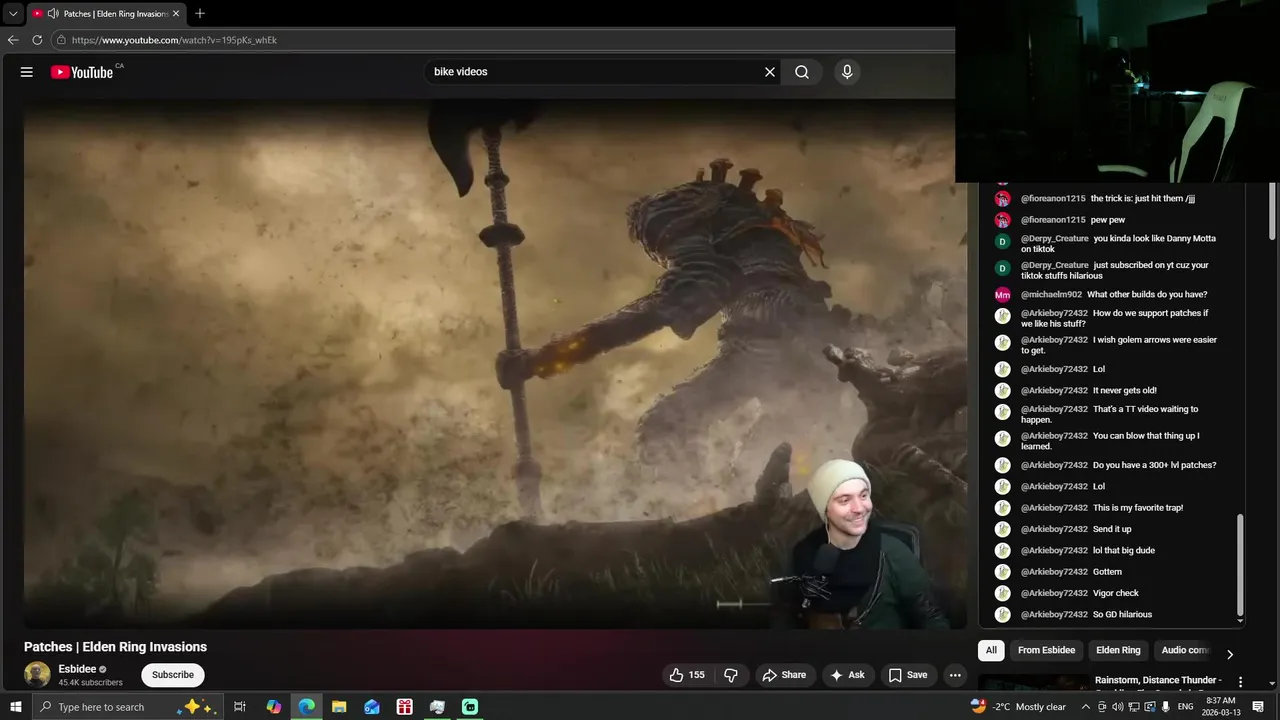The height and width of the screenshot is (720, 1280).
Task: Open @michaelm902 chat author name
Action: tap(1051, 295)
